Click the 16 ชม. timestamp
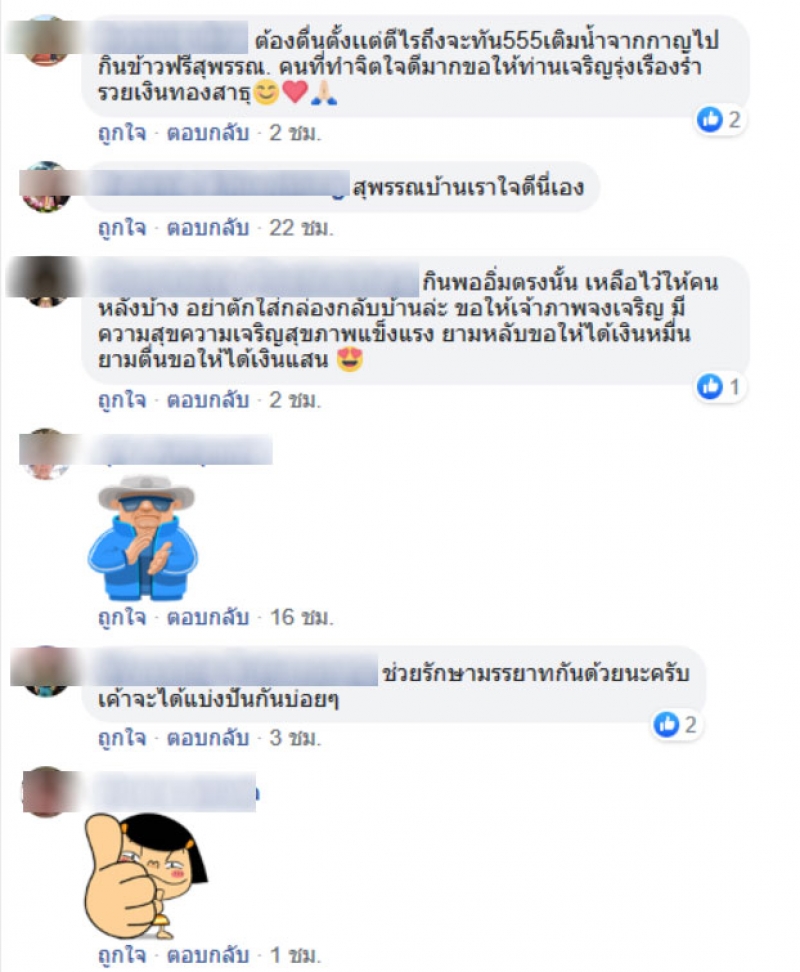 click(301, 617)
